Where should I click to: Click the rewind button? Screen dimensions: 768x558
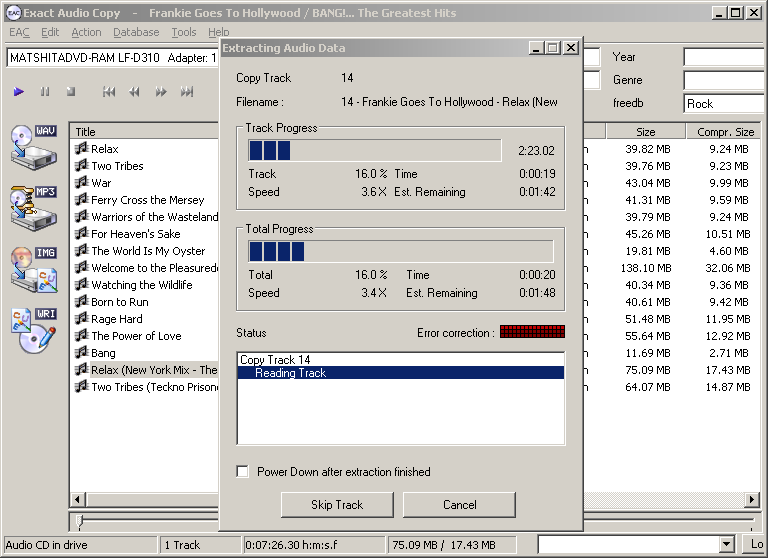pyautogui.click(x=134, y=92)
